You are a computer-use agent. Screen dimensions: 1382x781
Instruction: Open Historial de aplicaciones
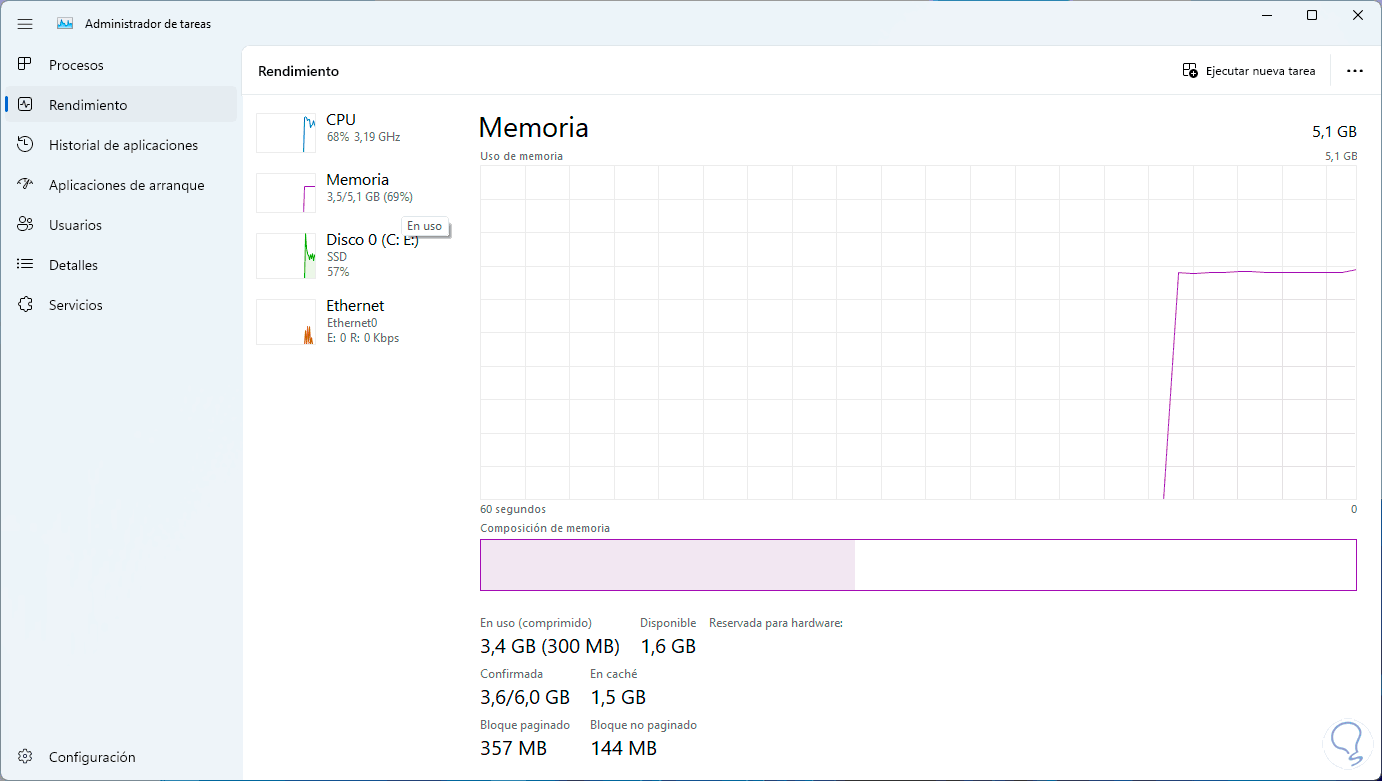click(x=121, y=145)
